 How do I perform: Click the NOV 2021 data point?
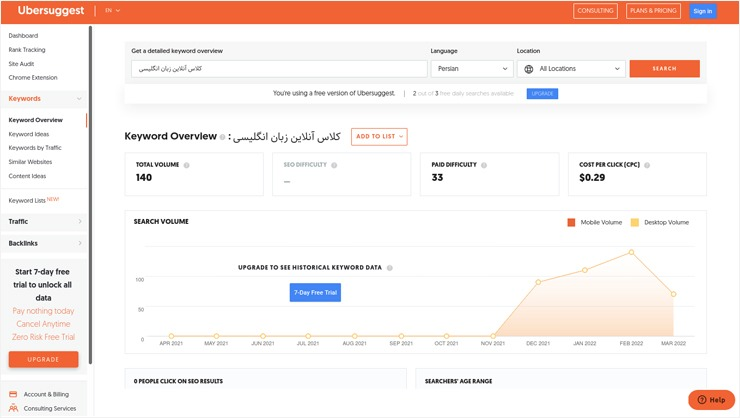(x=493, y=336)
